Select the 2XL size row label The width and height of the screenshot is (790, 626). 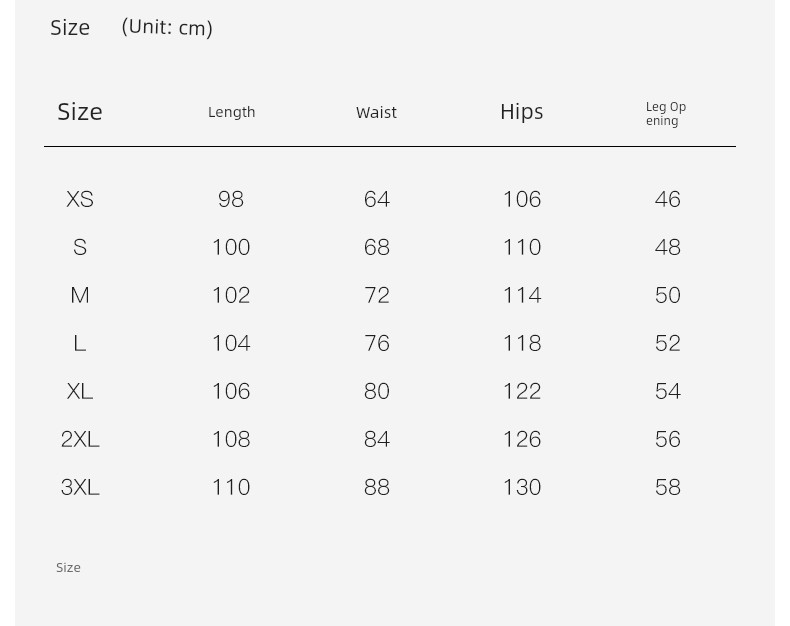coord(80,439)
